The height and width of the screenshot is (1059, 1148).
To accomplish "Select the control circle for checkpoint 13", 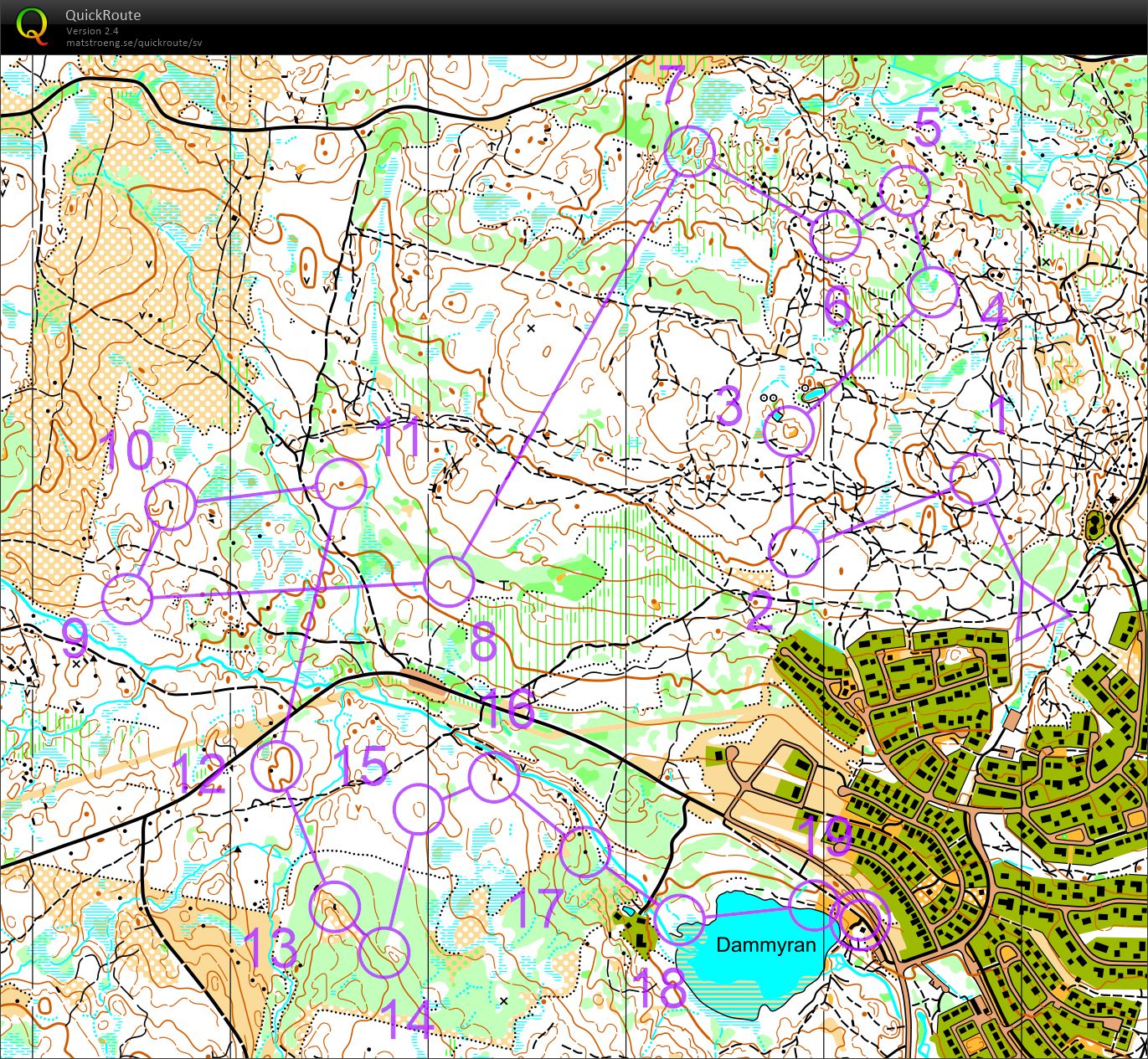I will [x=335, y=906].
